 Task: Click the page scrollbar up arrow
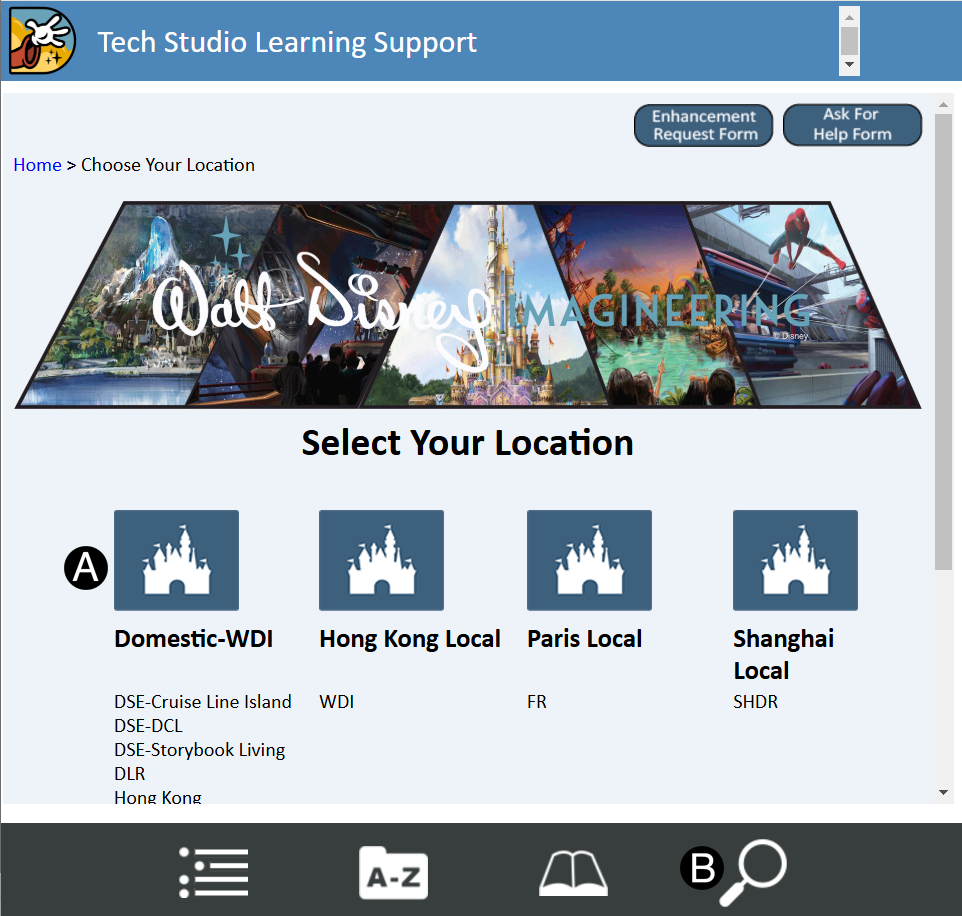click(x=943, y=105)
